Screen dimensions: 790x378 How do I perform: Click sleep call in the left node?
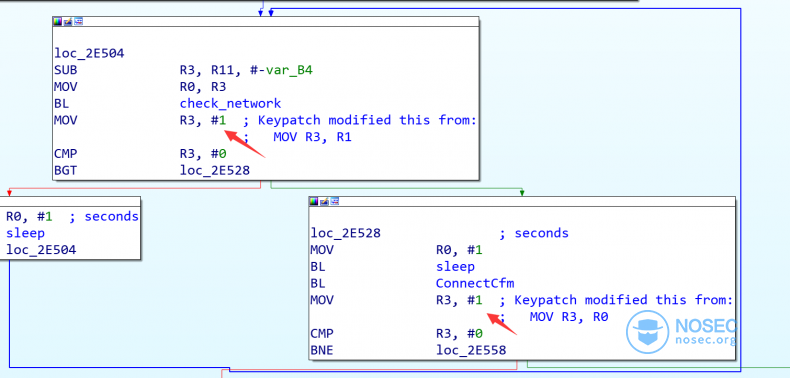25,233
